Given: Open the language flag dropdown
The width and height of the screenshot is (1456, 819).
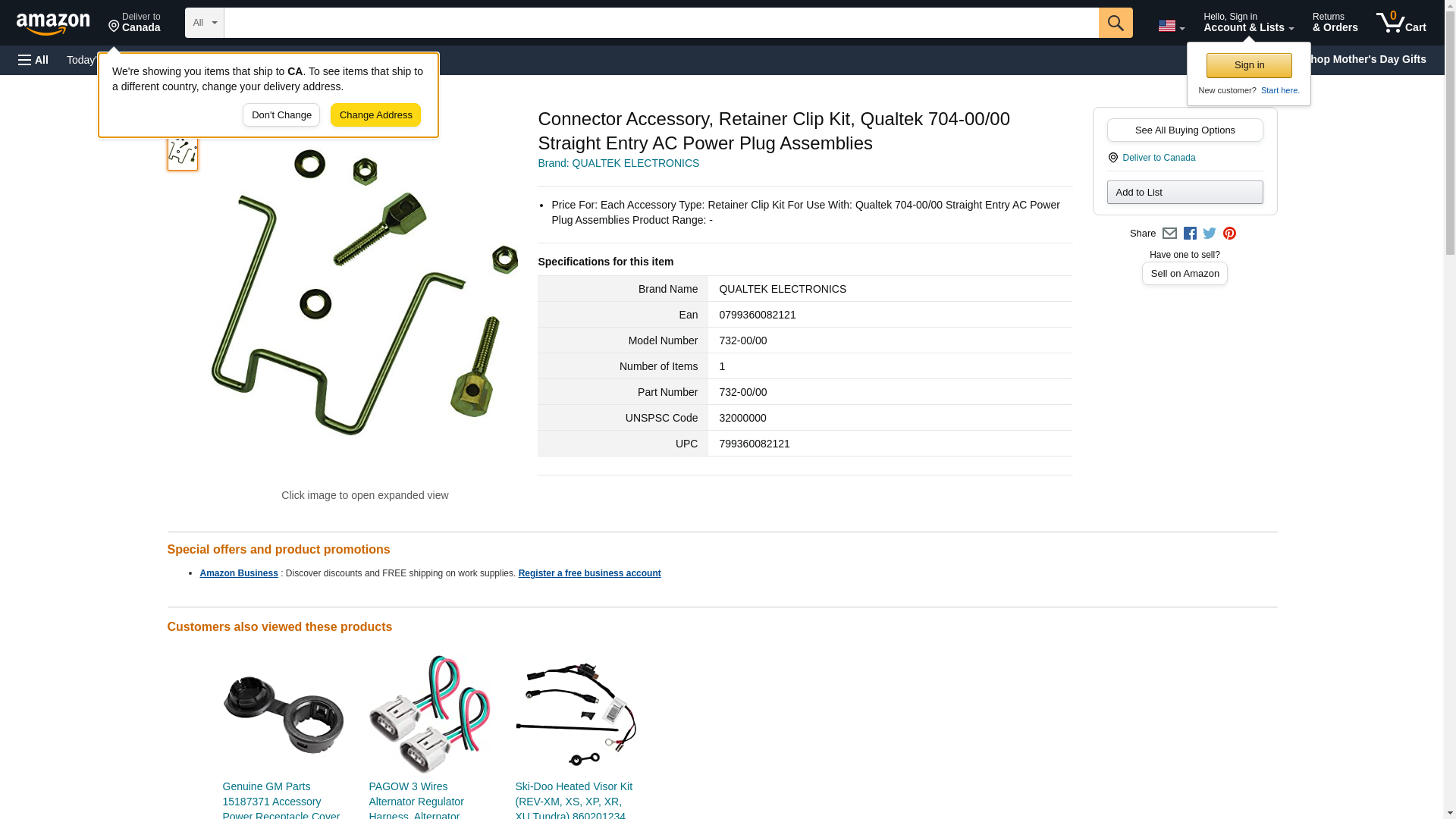Looking at the screenshot, I should 1171,26.
